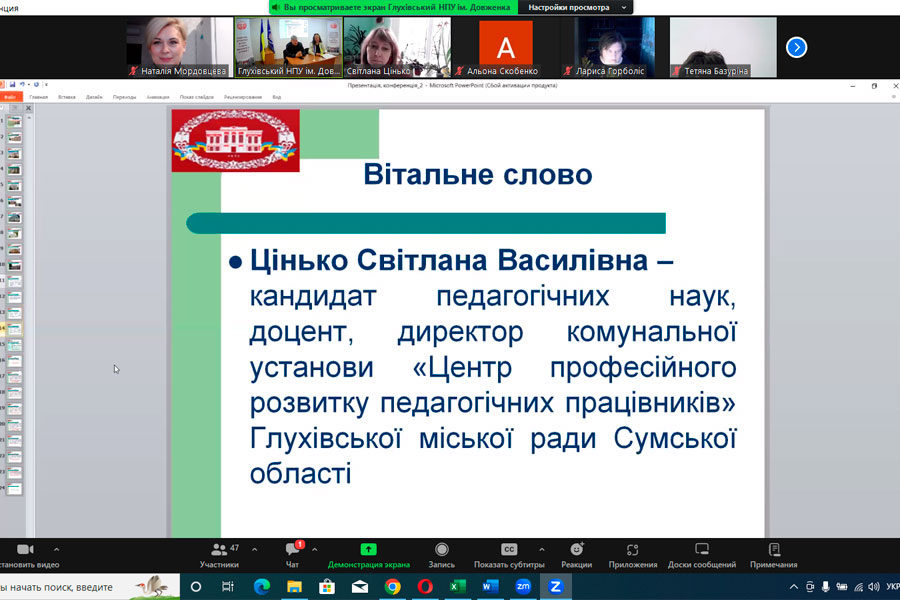Open Реакции reactions menu
Image resolution: width=900 pixels, height=600 pixels.
coord(576,556)
